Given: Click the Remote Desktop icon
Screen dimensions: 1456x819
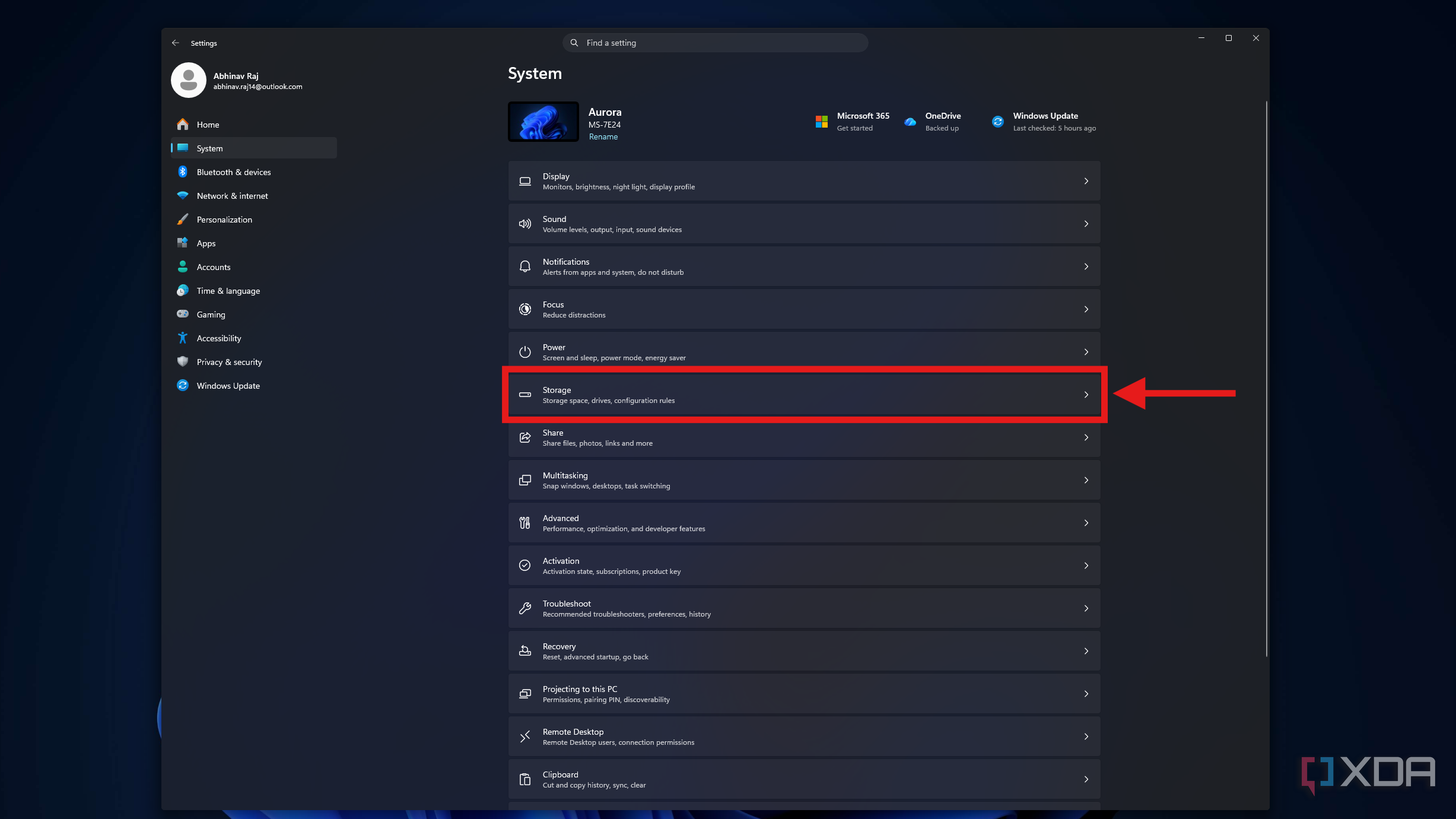Looking at the screenshot, I should coord(525,737).
